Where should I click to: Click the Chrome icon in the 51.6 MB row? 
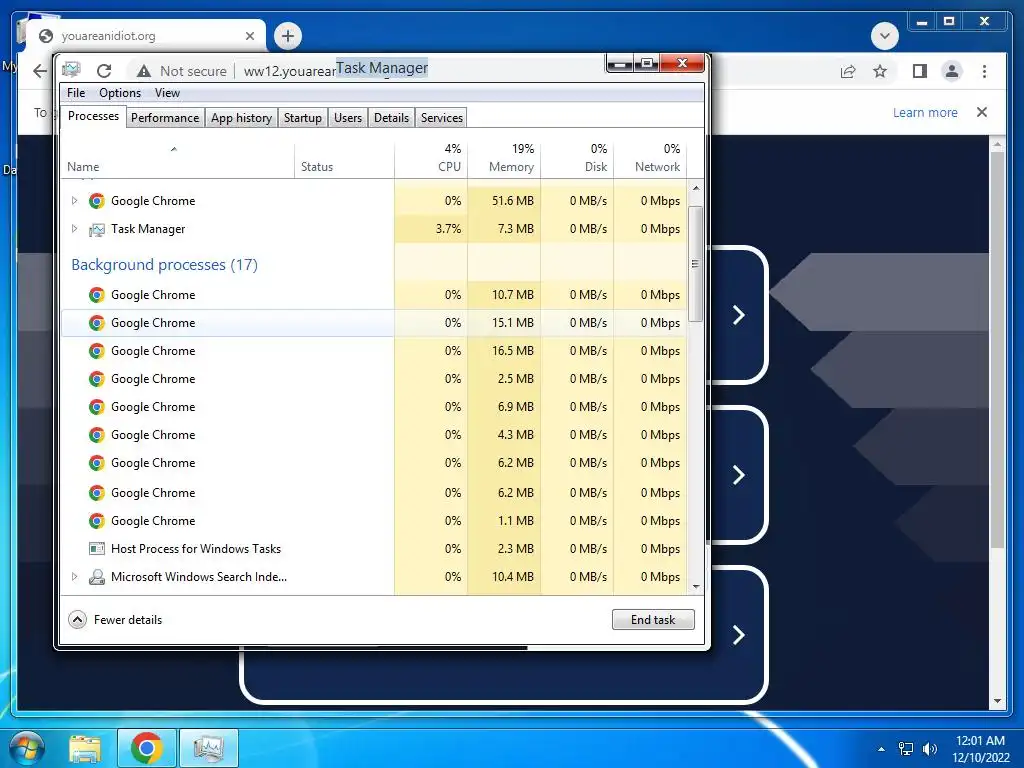pyautogui.click(x=97, y=200)
